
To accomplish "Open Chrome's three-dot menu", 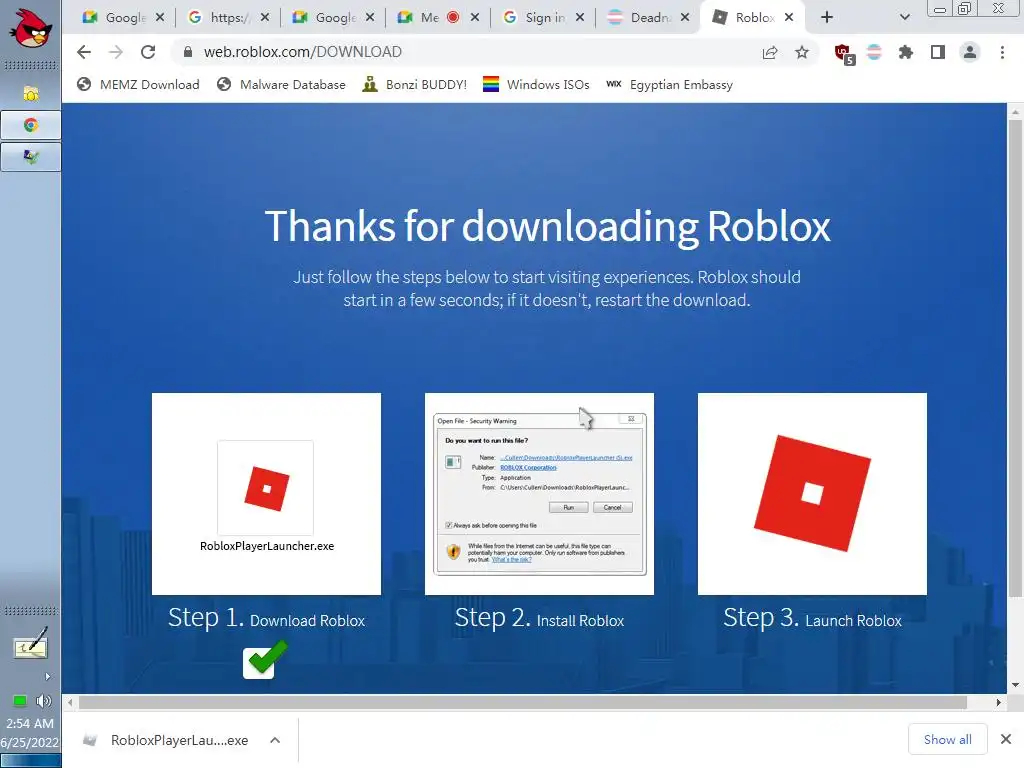I will [x=1002, y=52].
